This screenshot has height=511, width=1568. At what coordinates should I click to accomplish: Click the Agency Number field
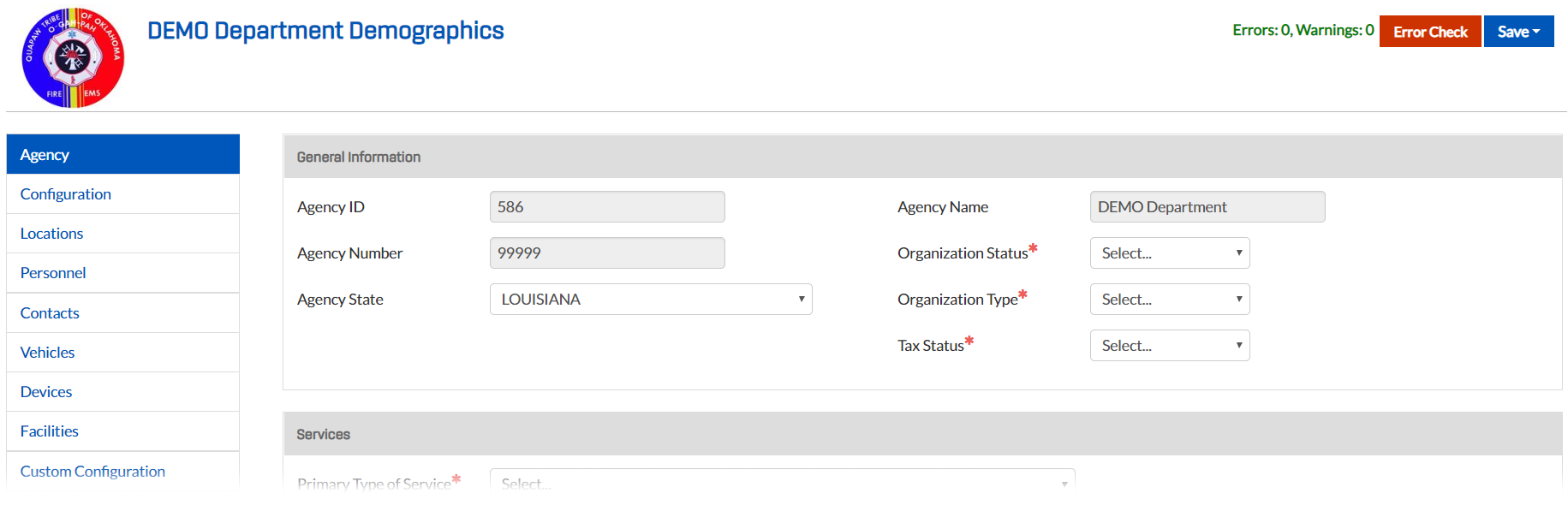(x=607, y=253)
